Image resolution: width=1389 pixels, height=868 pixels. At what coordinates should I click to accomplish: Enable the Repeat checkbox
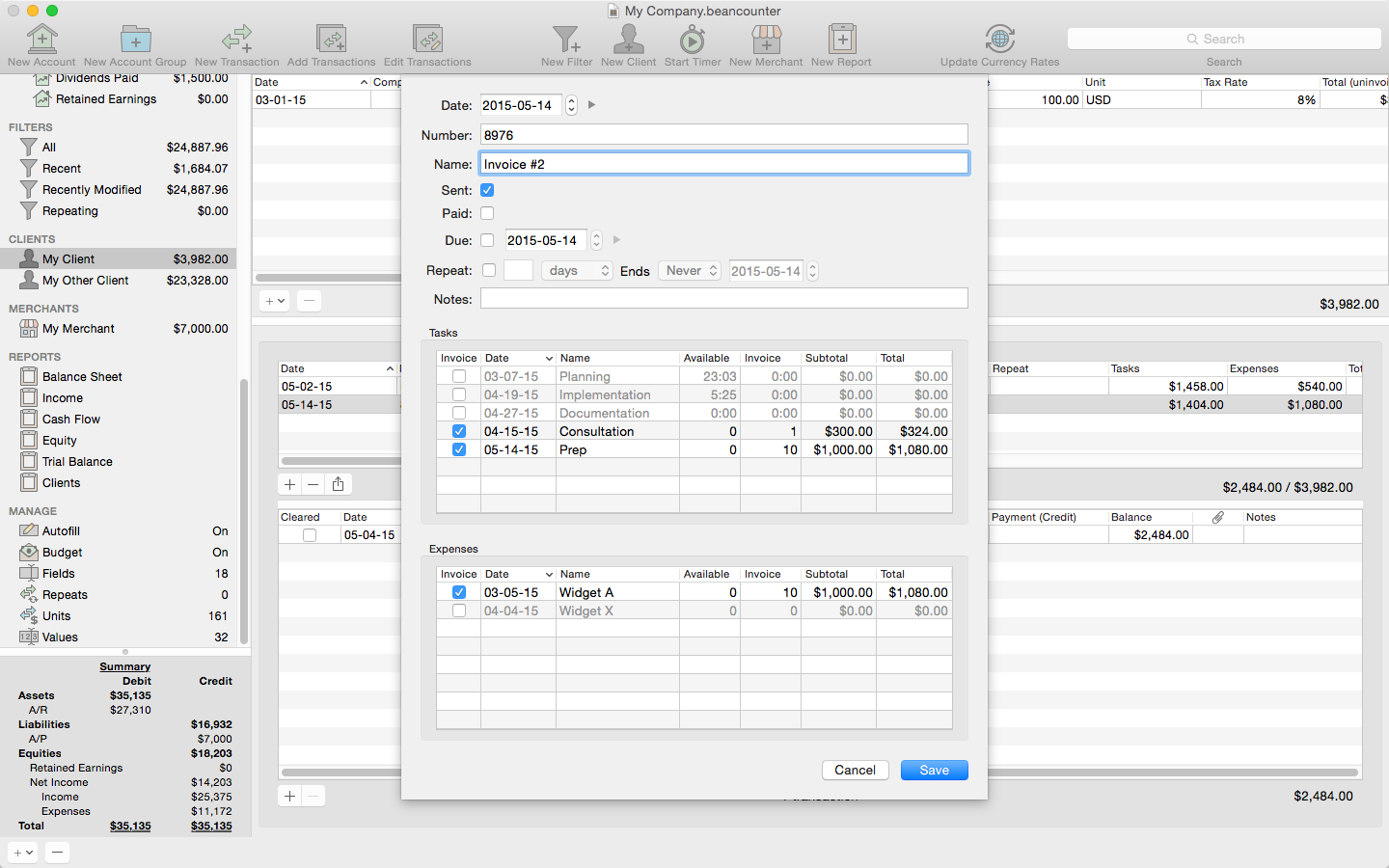(489, 270)
